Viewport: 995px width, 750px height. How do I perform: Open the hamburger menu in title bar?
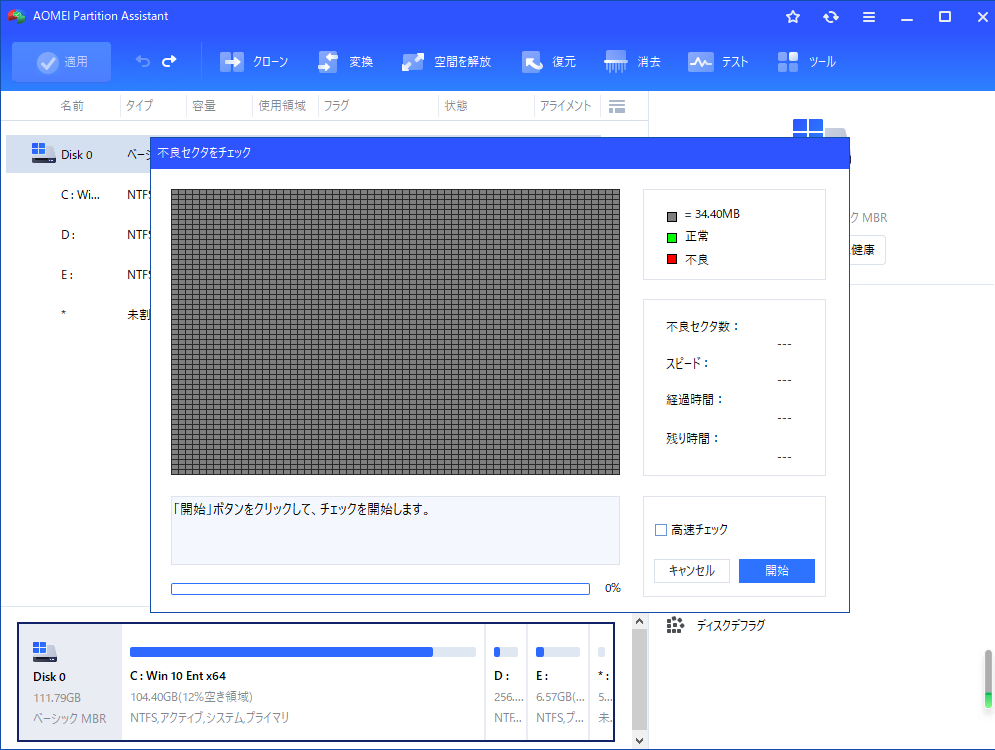click(869, 17)
